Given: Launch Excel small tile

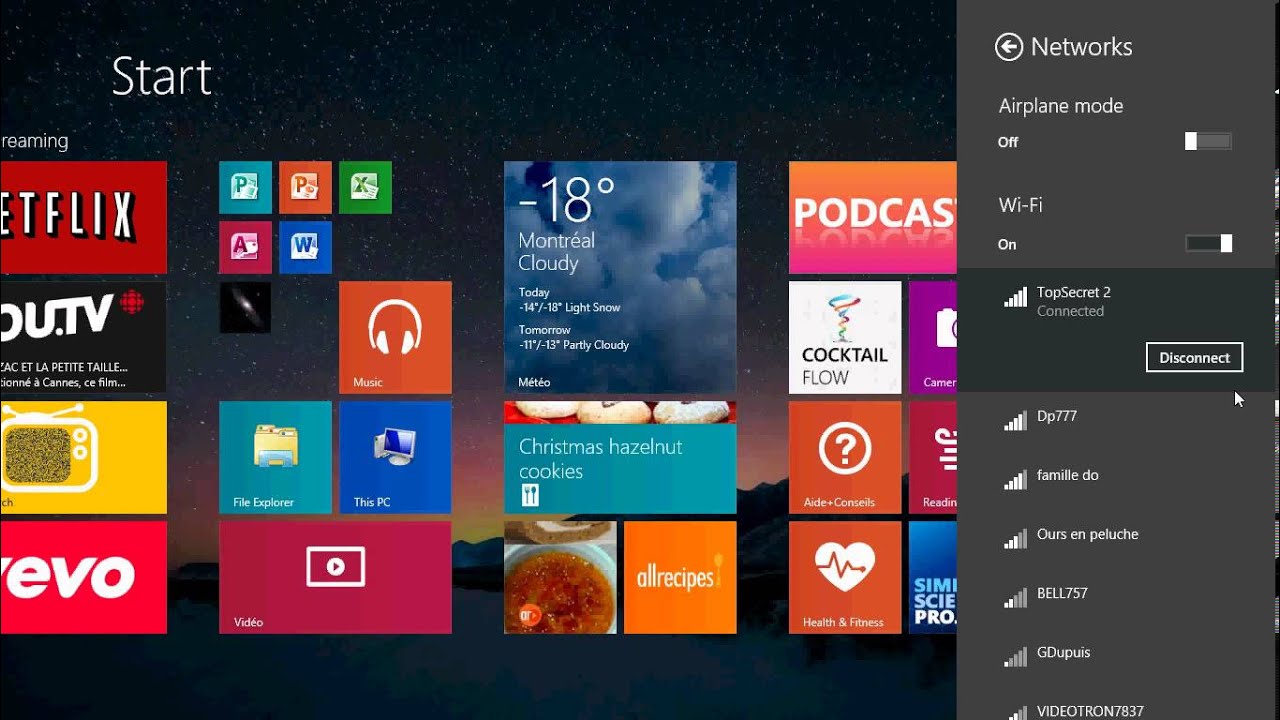Looking at the screenshot, I should [x=365, y=187].
